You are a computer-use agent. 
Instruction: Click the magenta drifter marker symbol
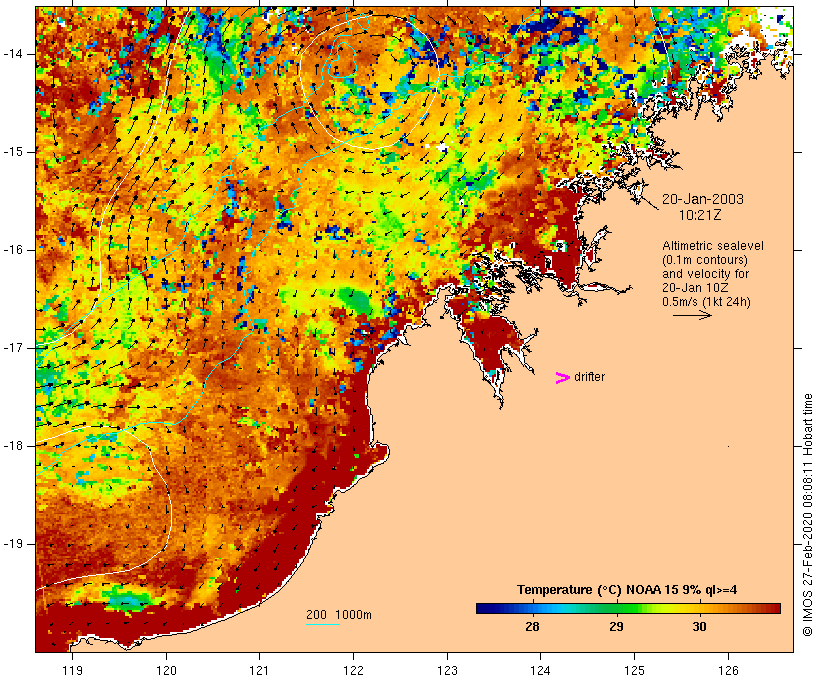[x=562, y=378]
